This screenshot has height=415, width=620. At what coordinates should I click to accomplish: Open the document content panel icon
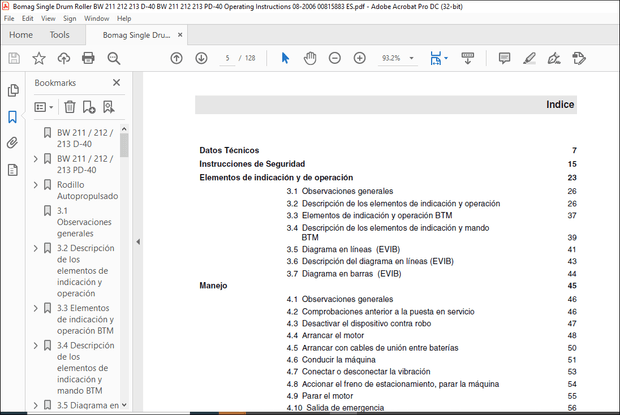[x=13, y=170]
